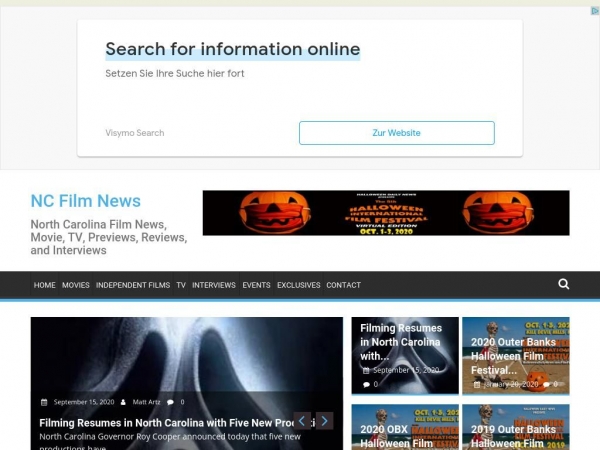Viewport: 600px width, 450px height.
Task: Open the Home menu item
Action: [44, 285]
